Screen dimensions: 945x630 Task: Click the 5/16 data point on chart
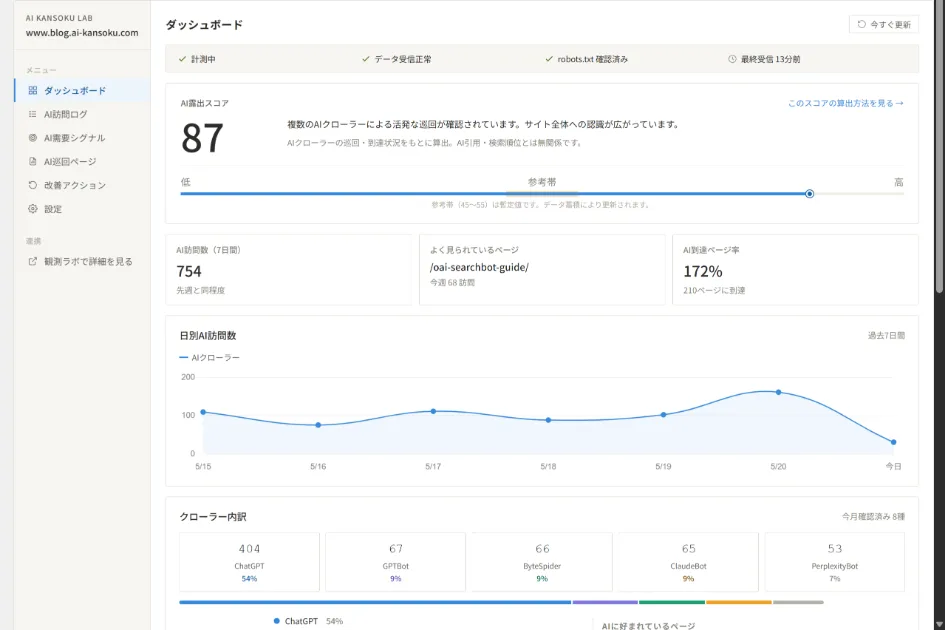click(318, 425)
